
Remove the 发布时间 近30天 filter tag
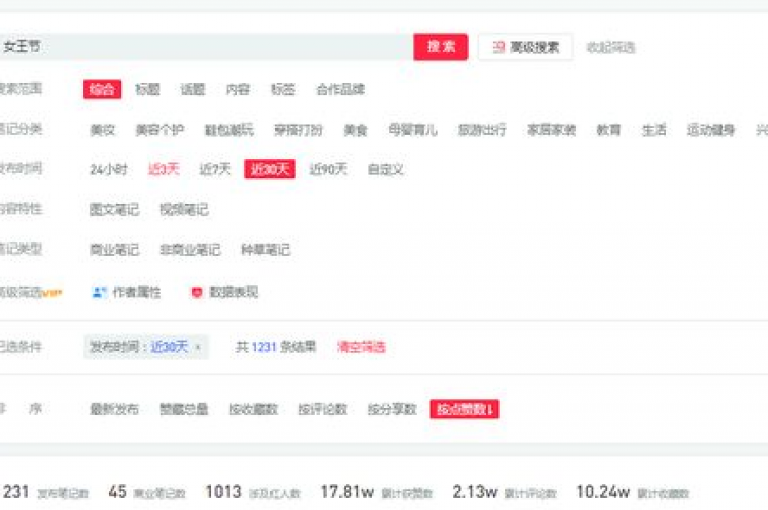(198, 347)
